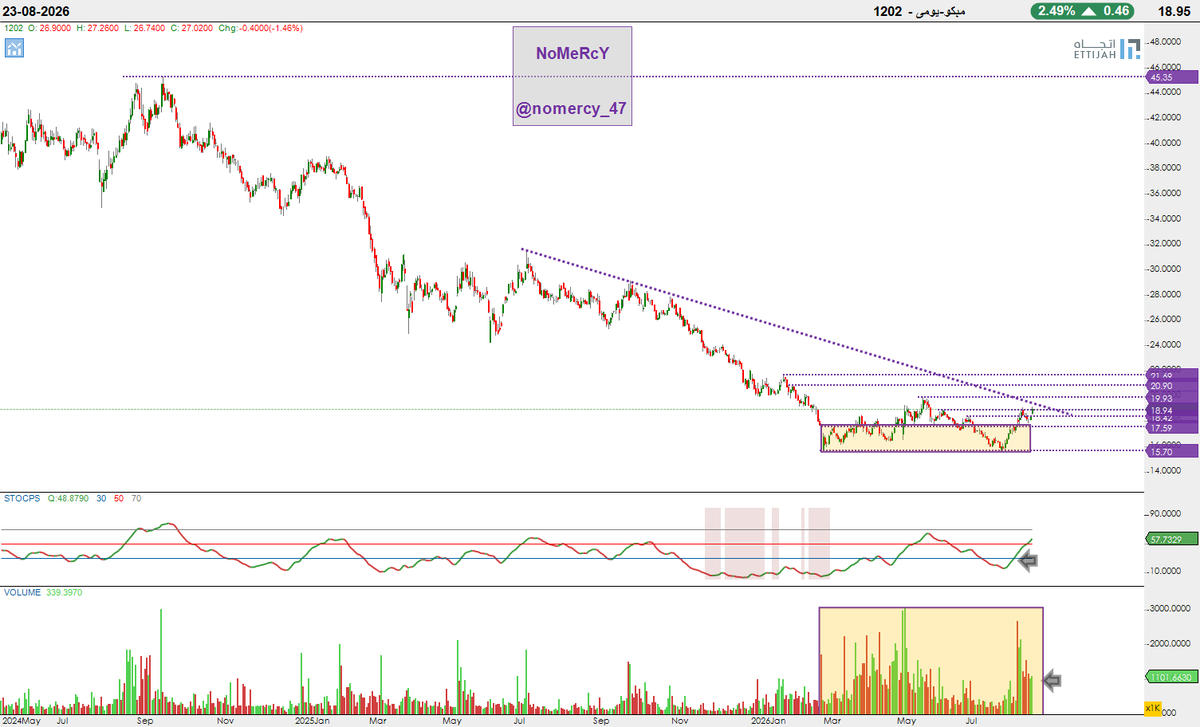
Task: Click the 2026Jan label on time axis
Action: (x=767, y=719)
